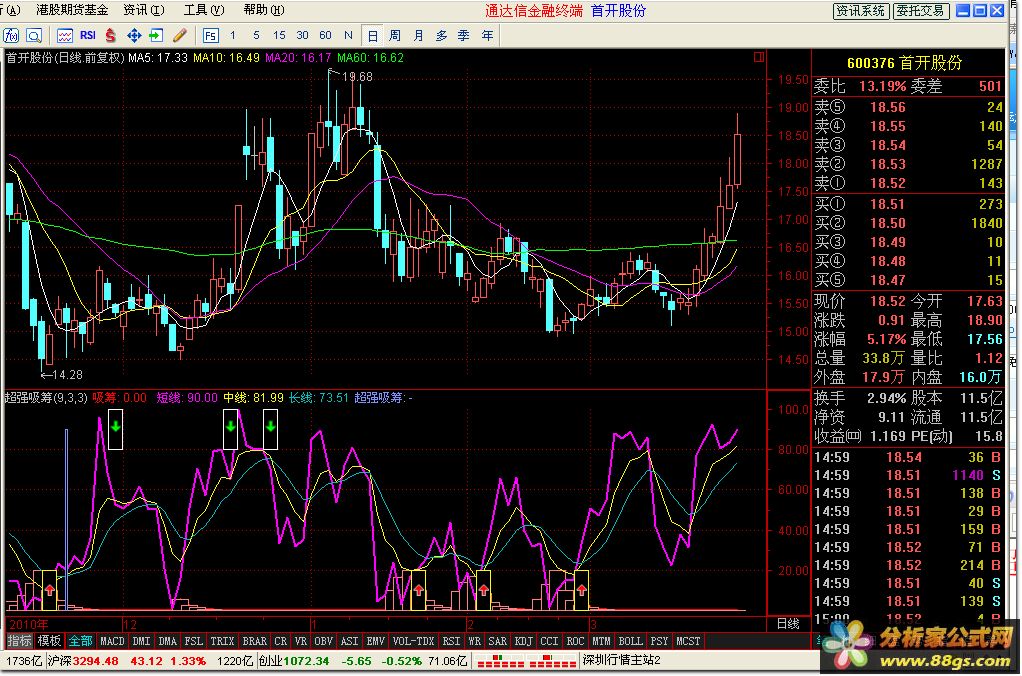
Task: Select the multi-day (多) period
Action: click(x=441, y=35)
